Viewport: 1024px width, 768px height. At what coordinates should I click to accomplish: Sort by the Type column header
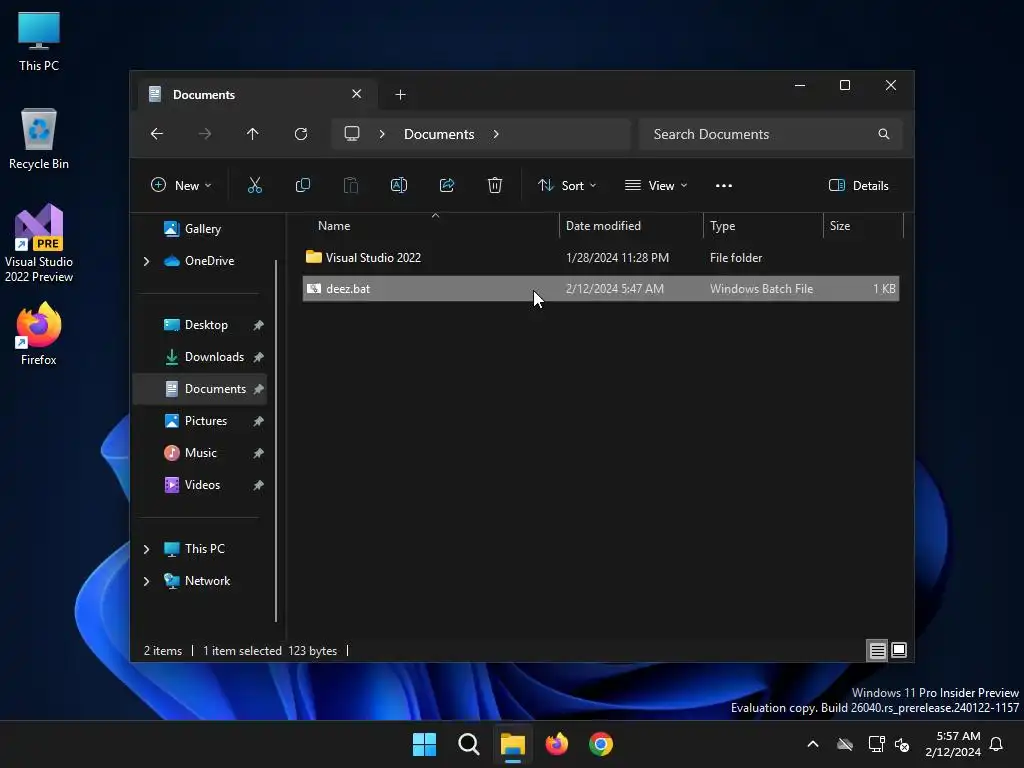(x=763, y=226)
